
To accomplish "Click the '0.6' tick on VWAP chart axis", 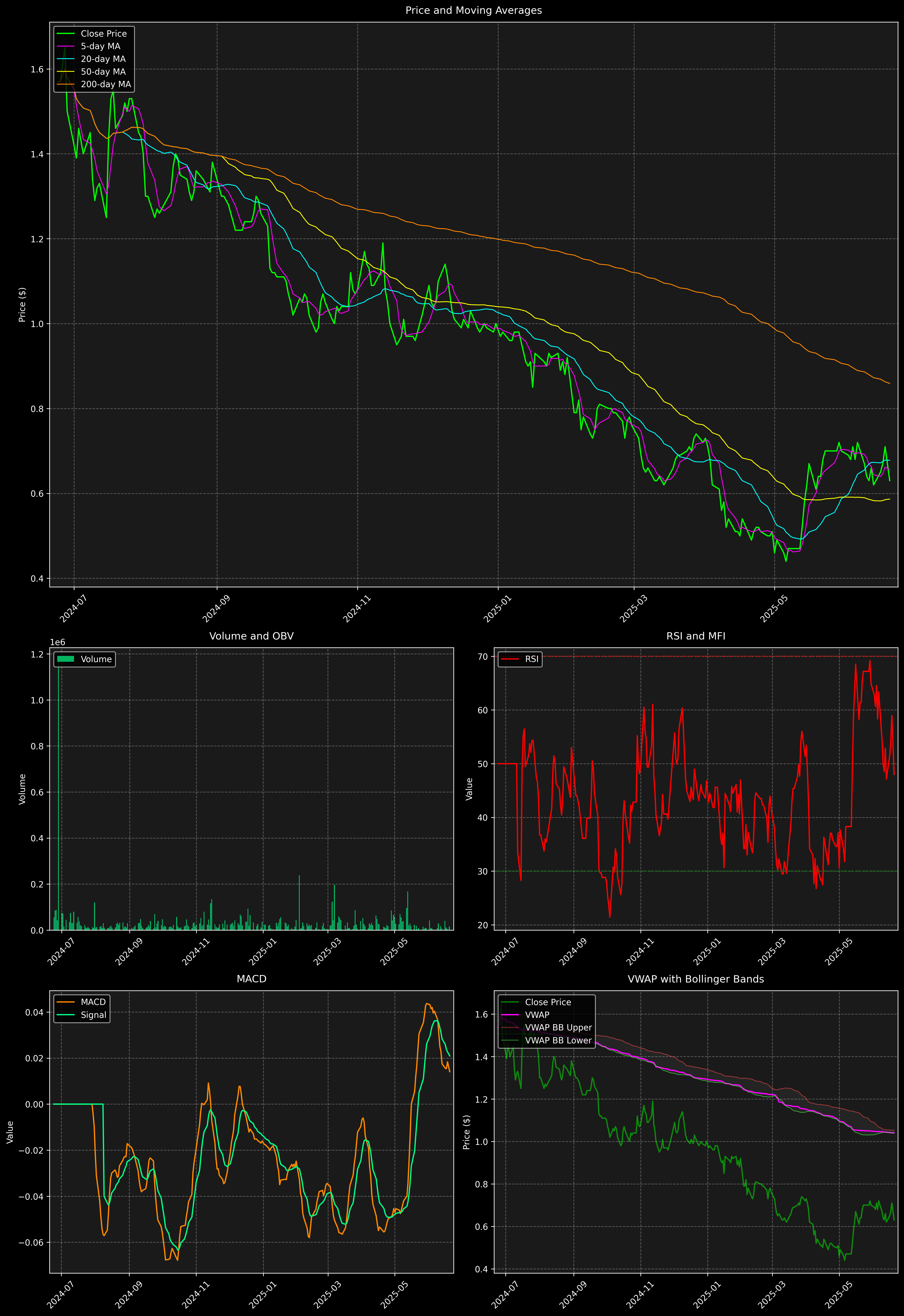I will click(x=482, y=1227).
